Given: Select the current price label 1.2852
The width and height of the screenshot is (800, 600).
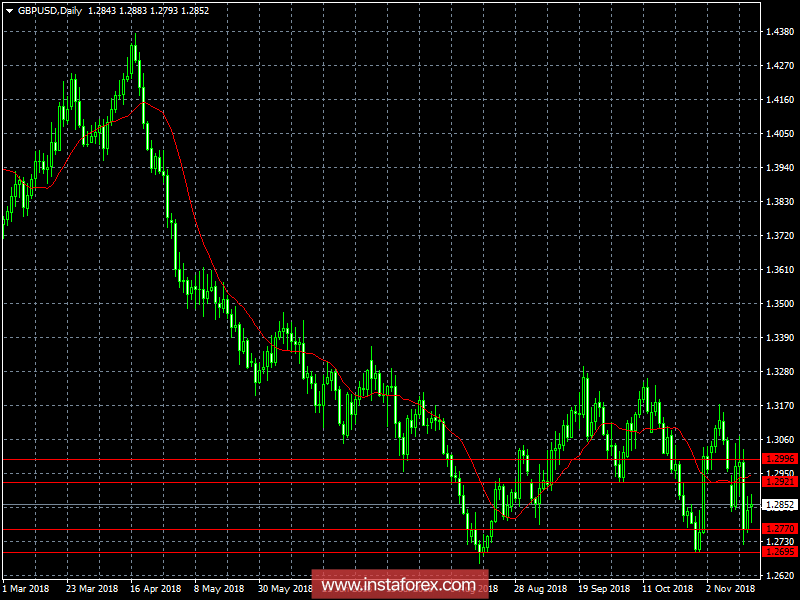Looking at the screenshot, I should 779,505.
